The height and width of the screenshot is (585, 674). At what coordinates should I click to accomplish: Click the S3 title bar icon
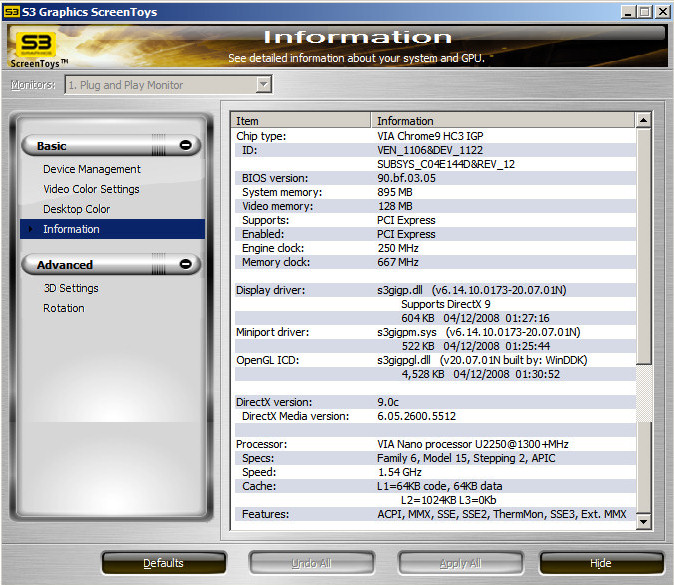(x=11, y=12)
